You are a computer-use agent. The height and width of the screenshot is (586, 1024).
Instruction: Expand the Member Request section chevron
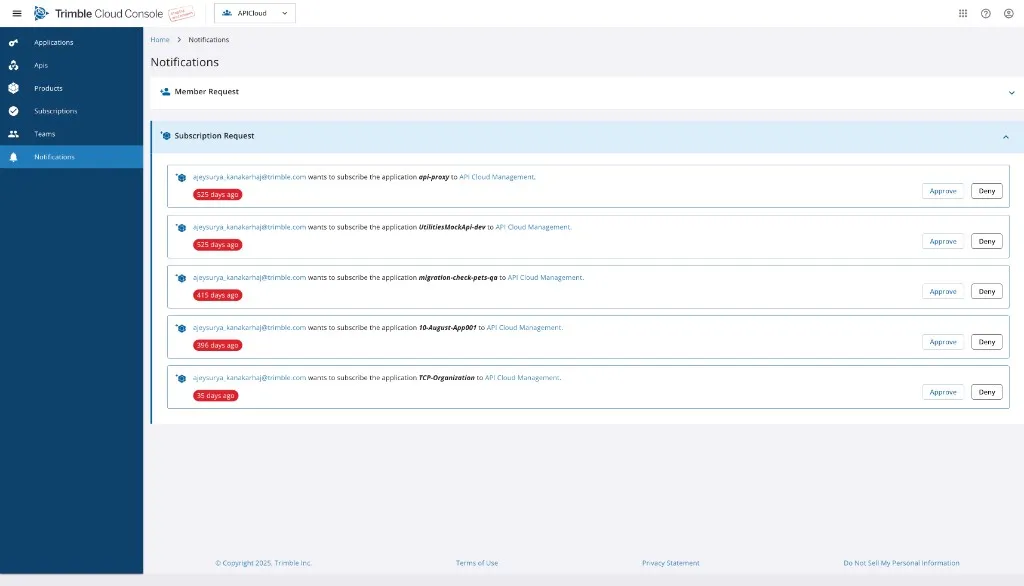click(1011, 93)
